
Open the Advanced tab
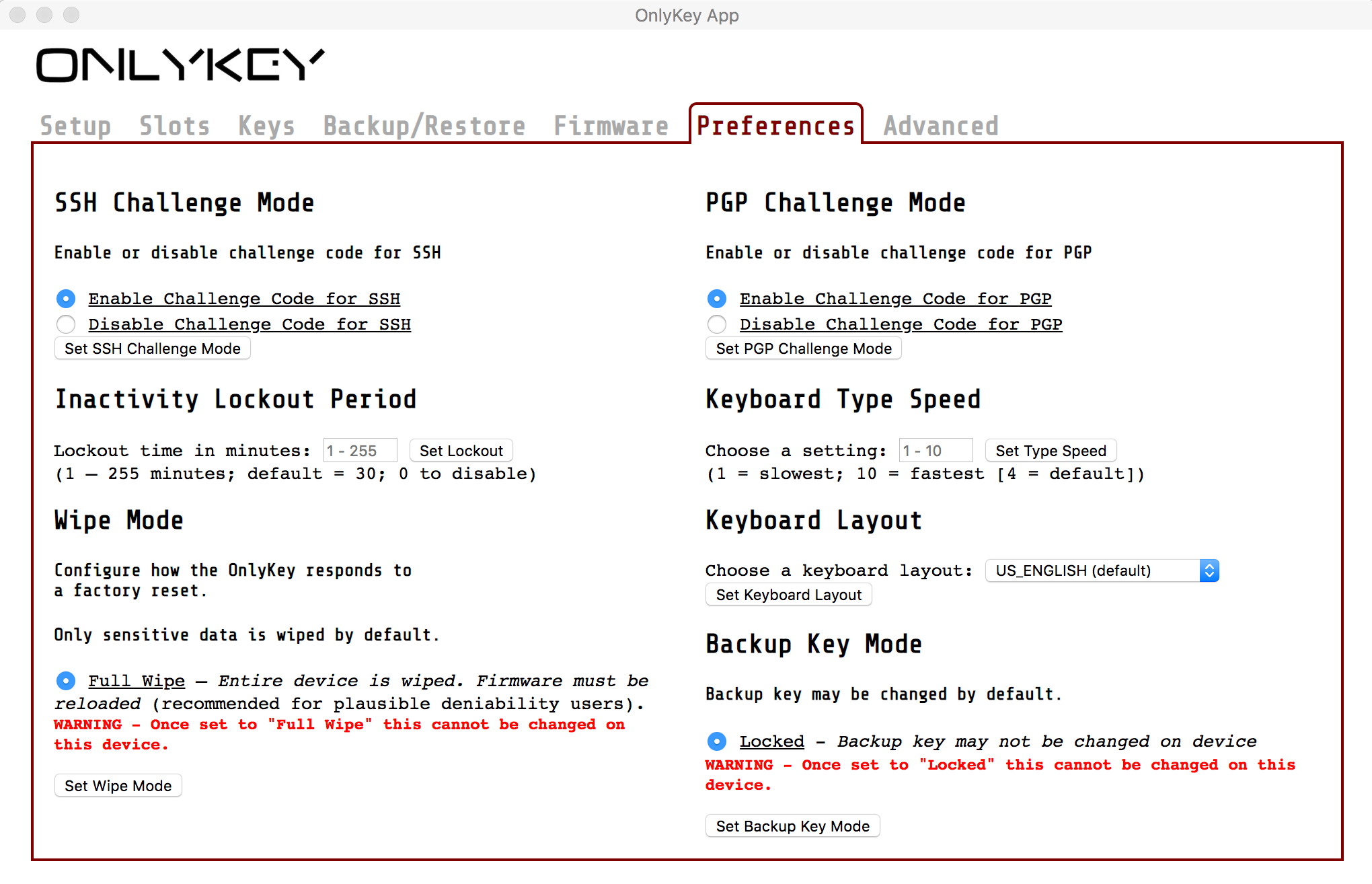coord(940,126)
